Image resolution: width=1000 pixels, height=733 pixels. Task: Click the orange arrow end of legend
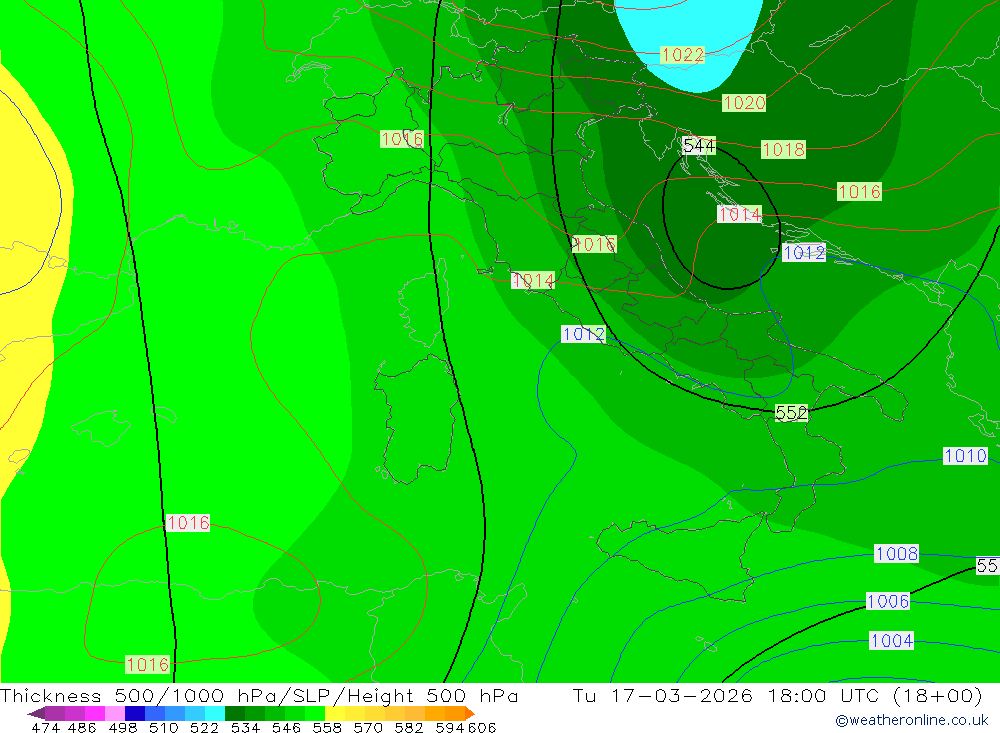[469, 713]
